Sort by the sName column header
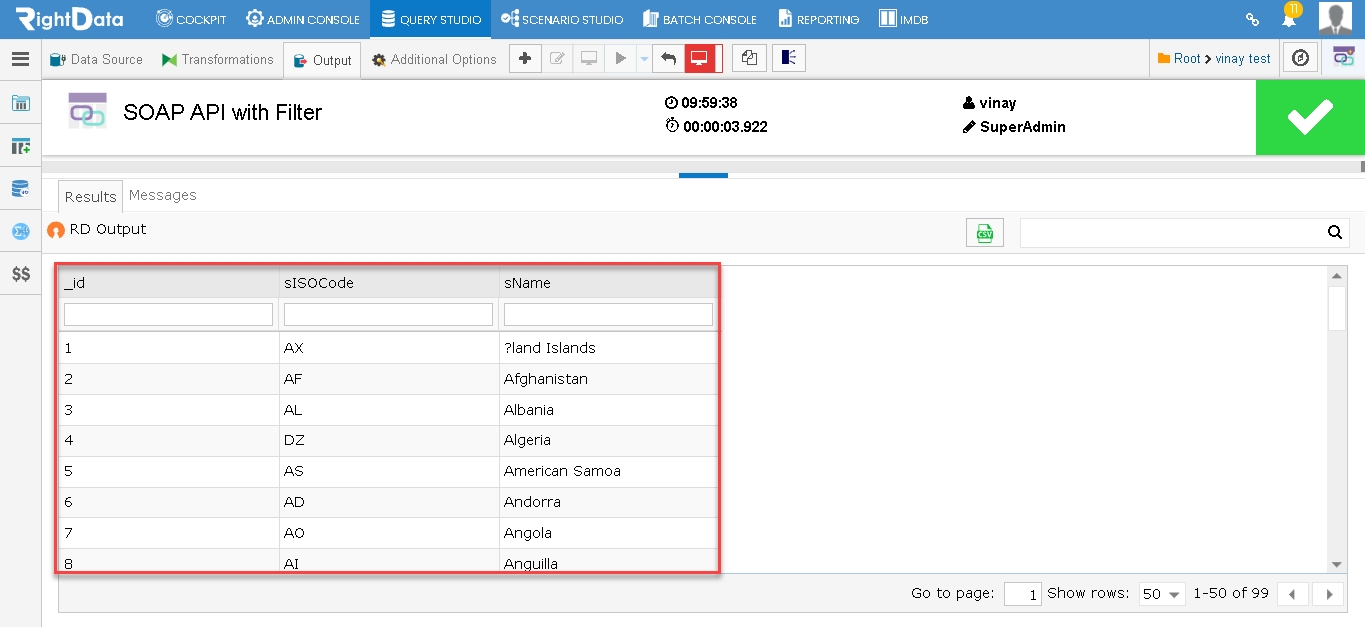The height and width of the screenshot is (627, 1365). click(x=608, y=283)
